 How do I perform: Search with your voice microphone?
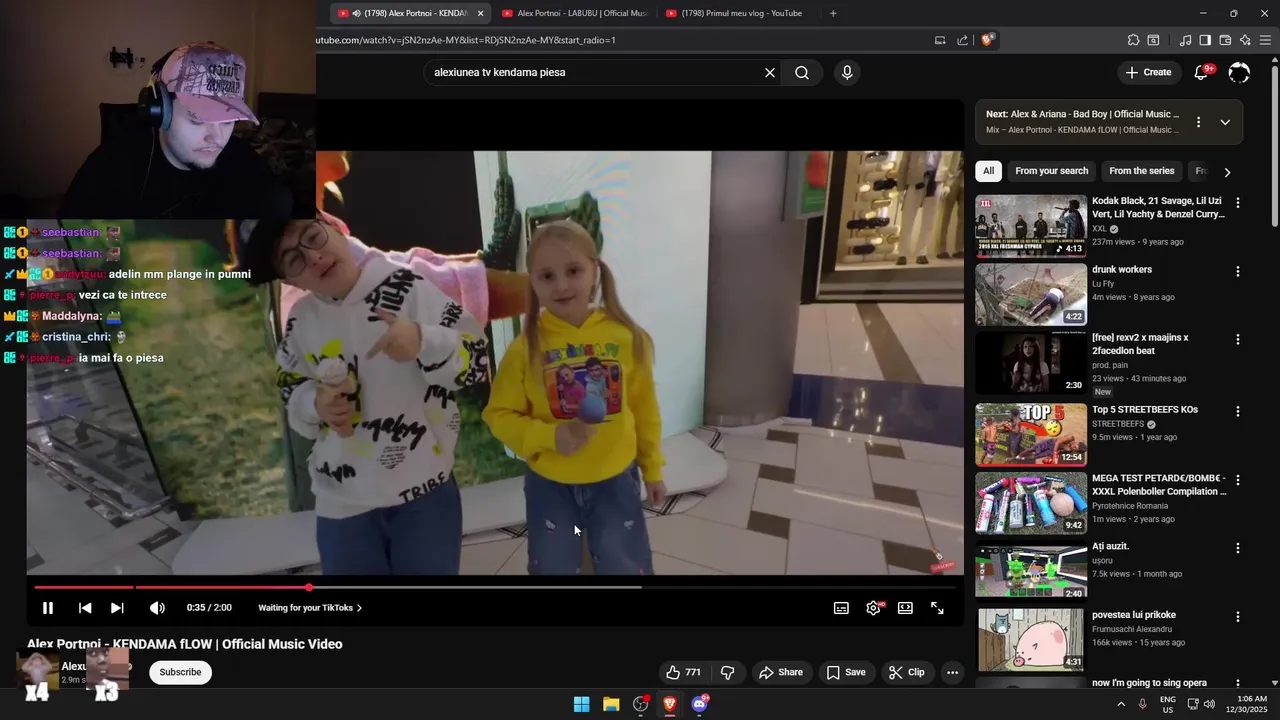pyautogui.click(x=847, y=72)
